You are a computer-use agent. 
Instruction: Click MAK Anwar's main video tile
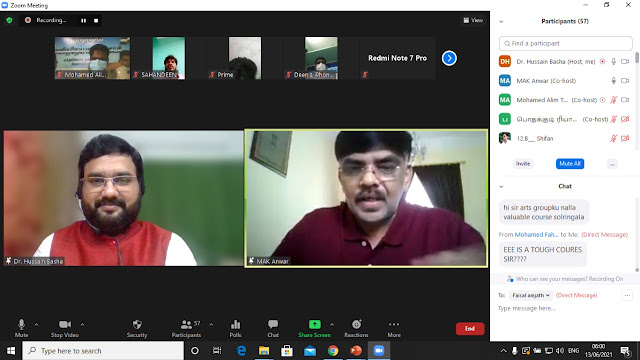tap(366, 198)
